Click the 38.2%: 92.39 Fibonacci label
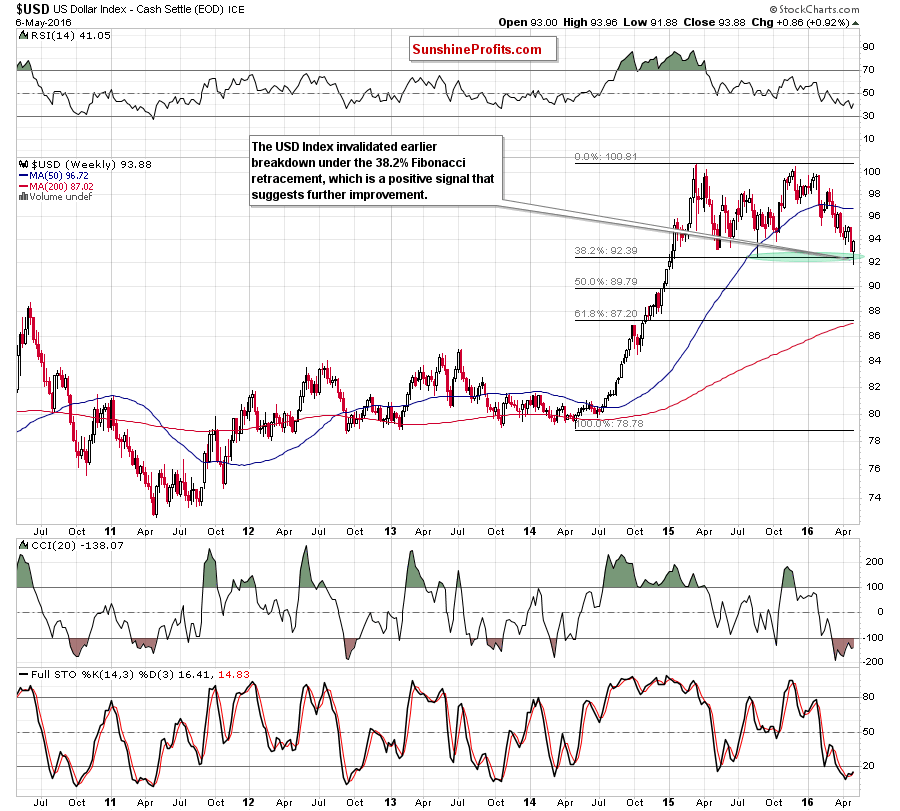Image resolution: width=900 pixels, height=811 pixels. [606, 251]
